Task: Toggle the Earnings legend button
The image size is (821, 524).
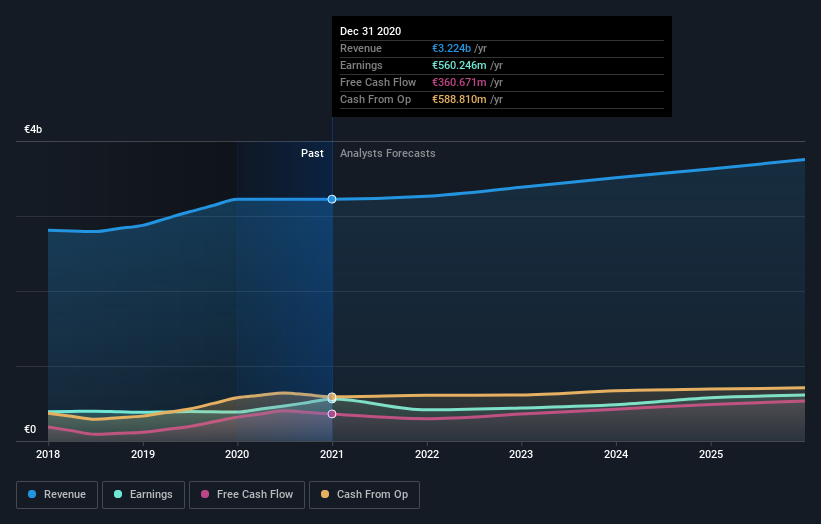Action: pyautogui.click(x=143, y=495)
